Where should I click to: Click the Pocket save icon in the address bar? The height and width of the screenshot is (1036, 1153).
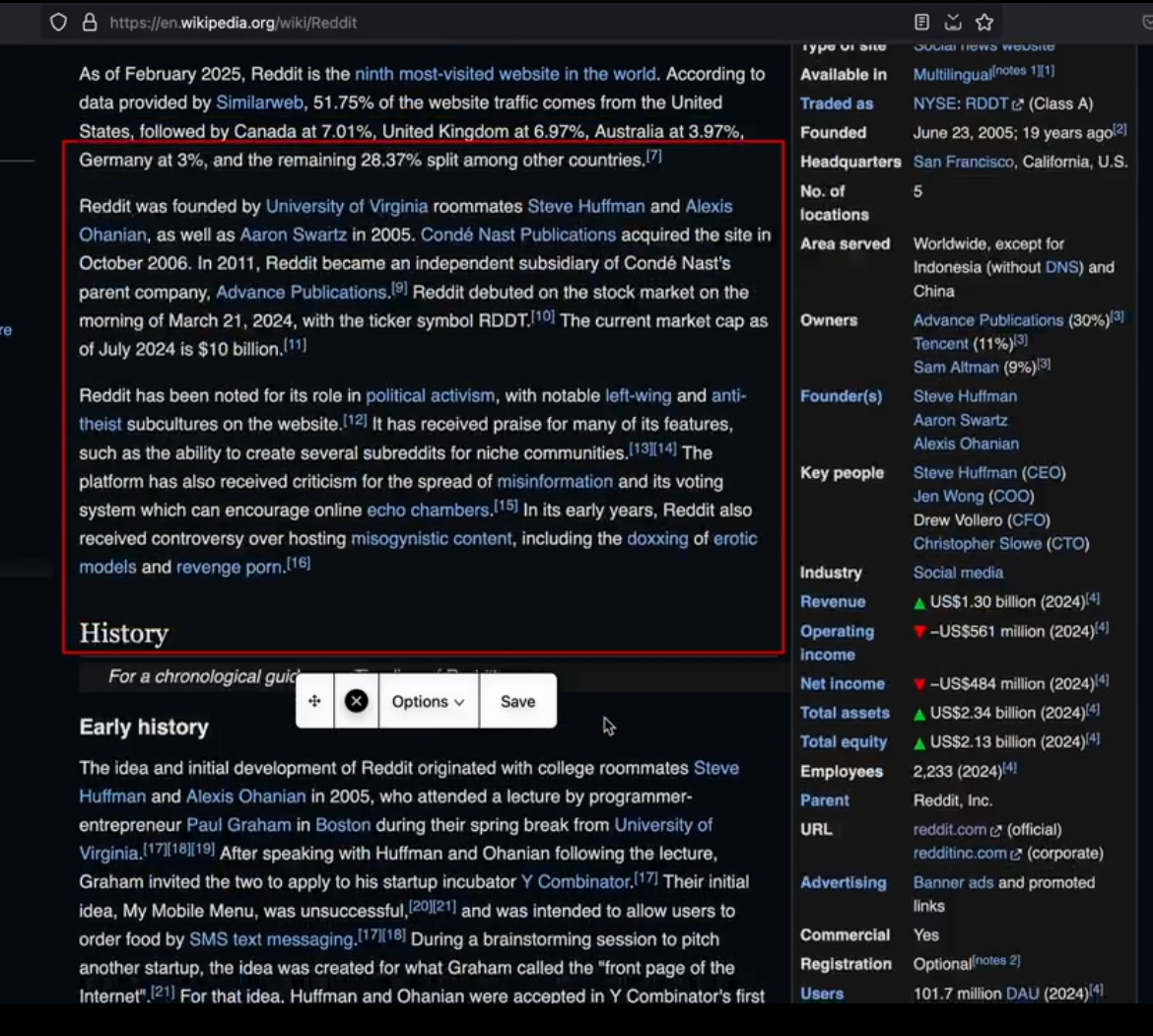[x=953, y=22]
